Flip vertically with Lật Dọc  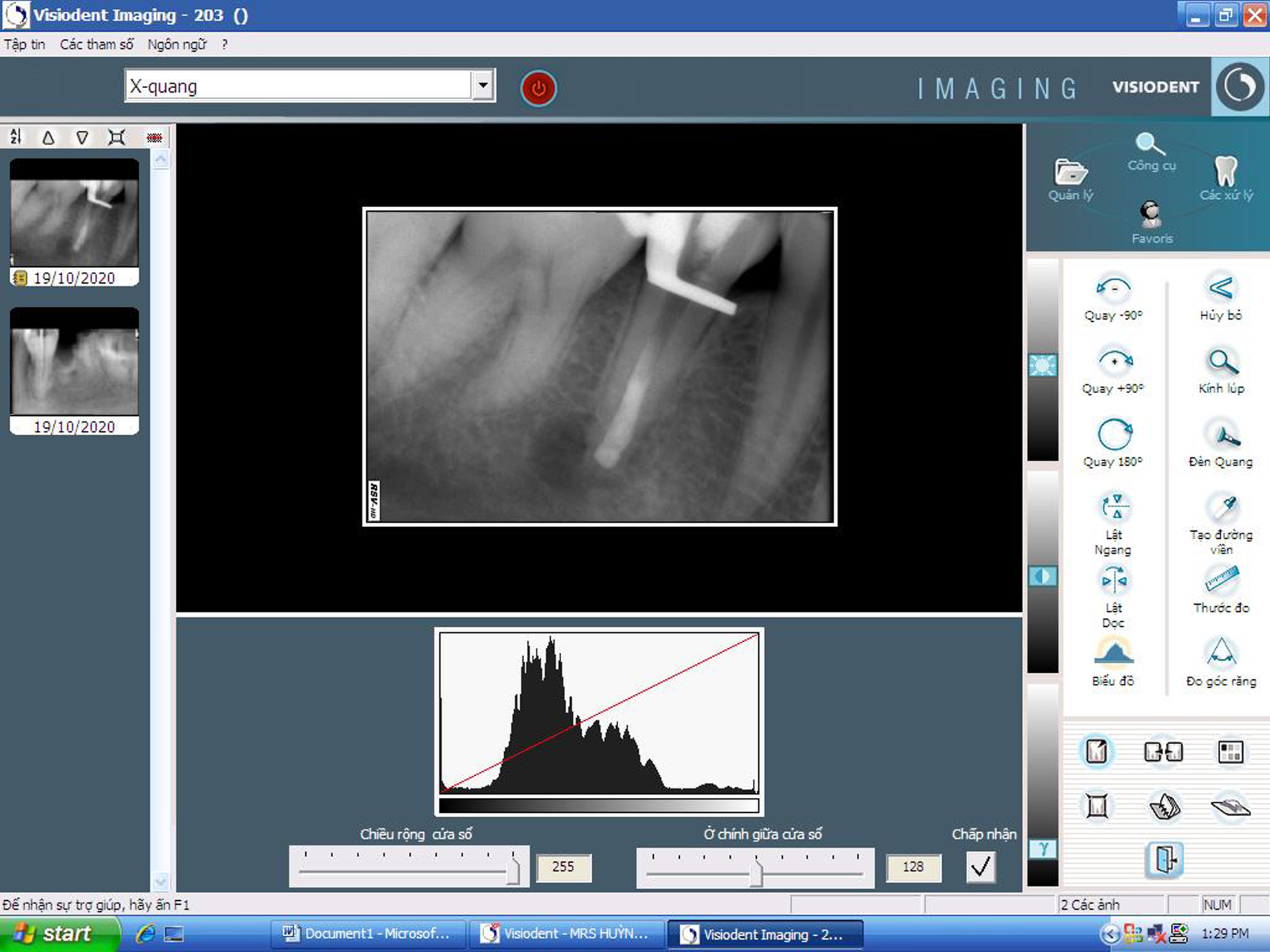click(x=1113, y=596)
